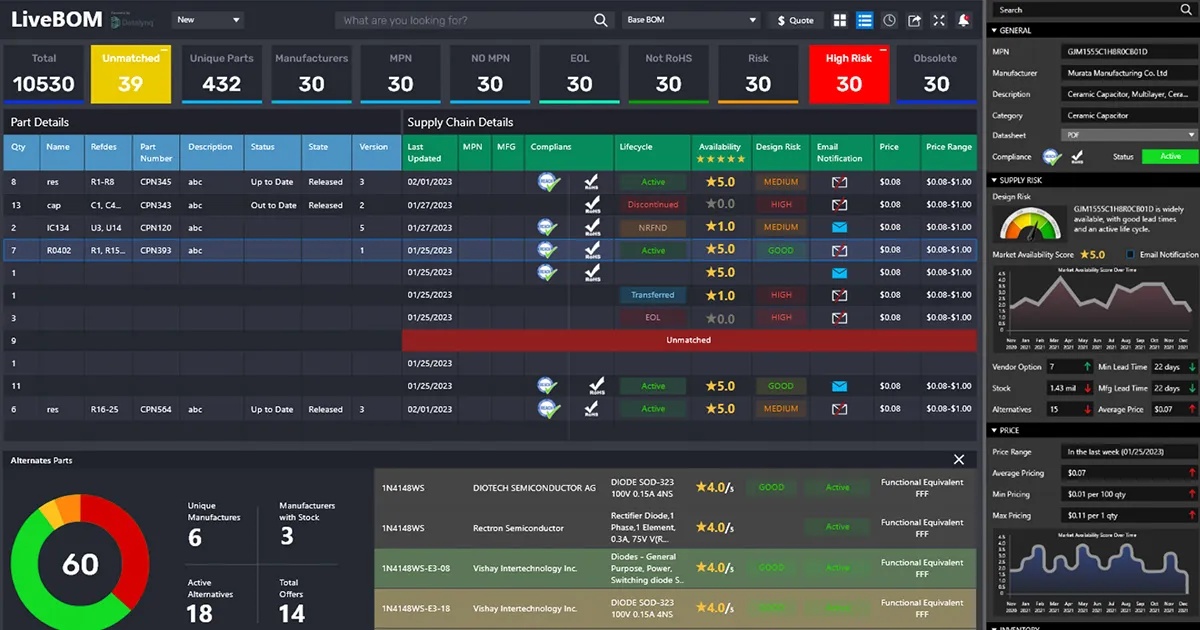Viewport: 1200px width, 630px height.
Task: Open the New dropdown
Action: pos(207,20)
